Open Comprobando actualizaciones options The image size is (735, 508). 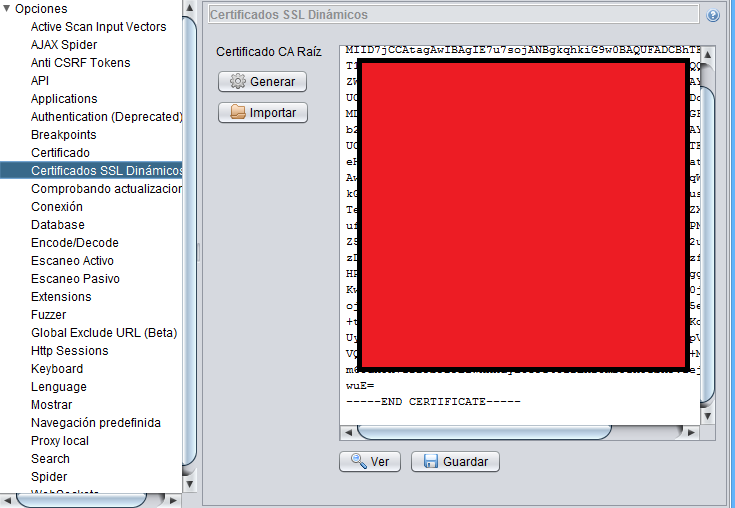coord(106,188)
